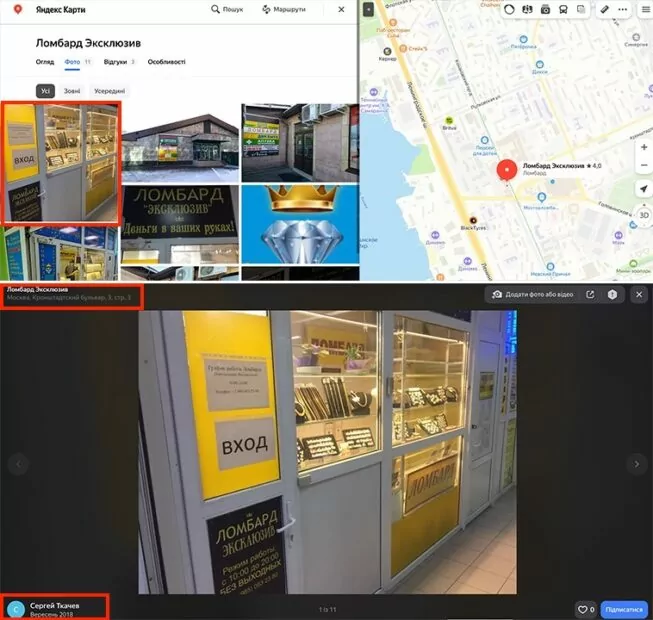Click the Яндекс Карти logo pin
This screenshot has height=620, width=653.
point(18,9)
